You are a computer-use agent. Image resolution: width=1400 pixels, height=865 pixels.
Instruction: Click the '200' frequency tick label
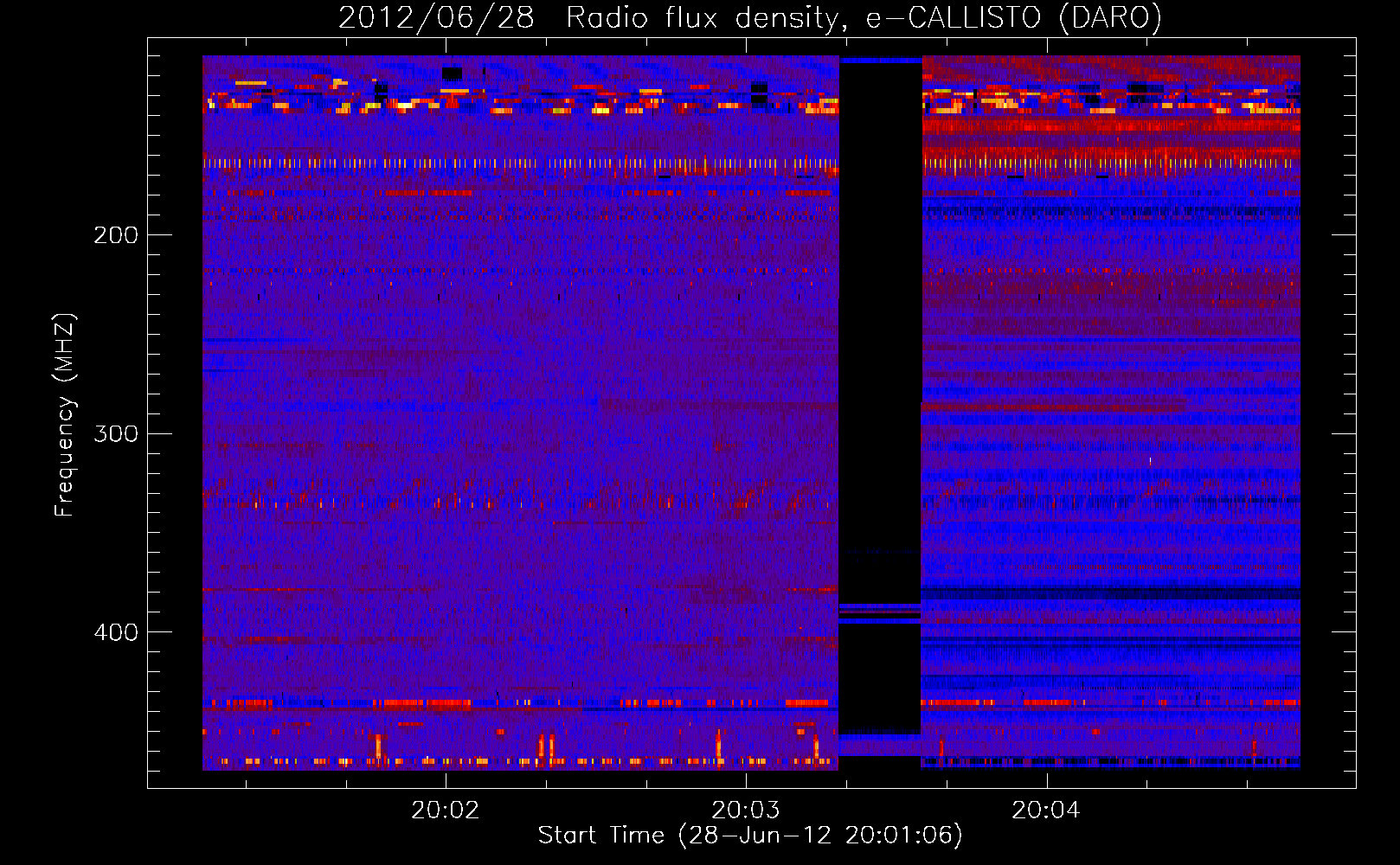coord(116,235)
